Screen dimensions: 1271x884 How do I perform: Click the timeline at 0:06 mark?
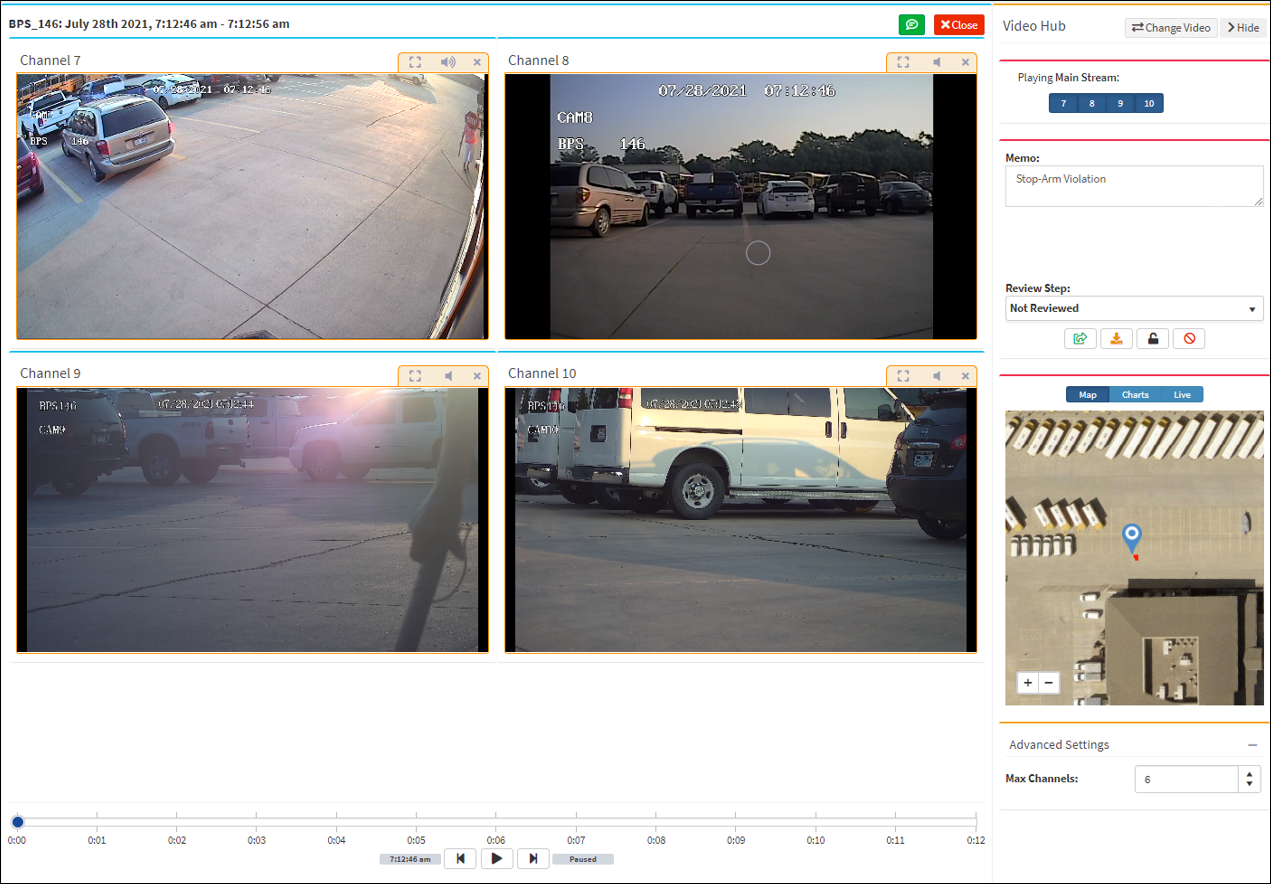497,820
